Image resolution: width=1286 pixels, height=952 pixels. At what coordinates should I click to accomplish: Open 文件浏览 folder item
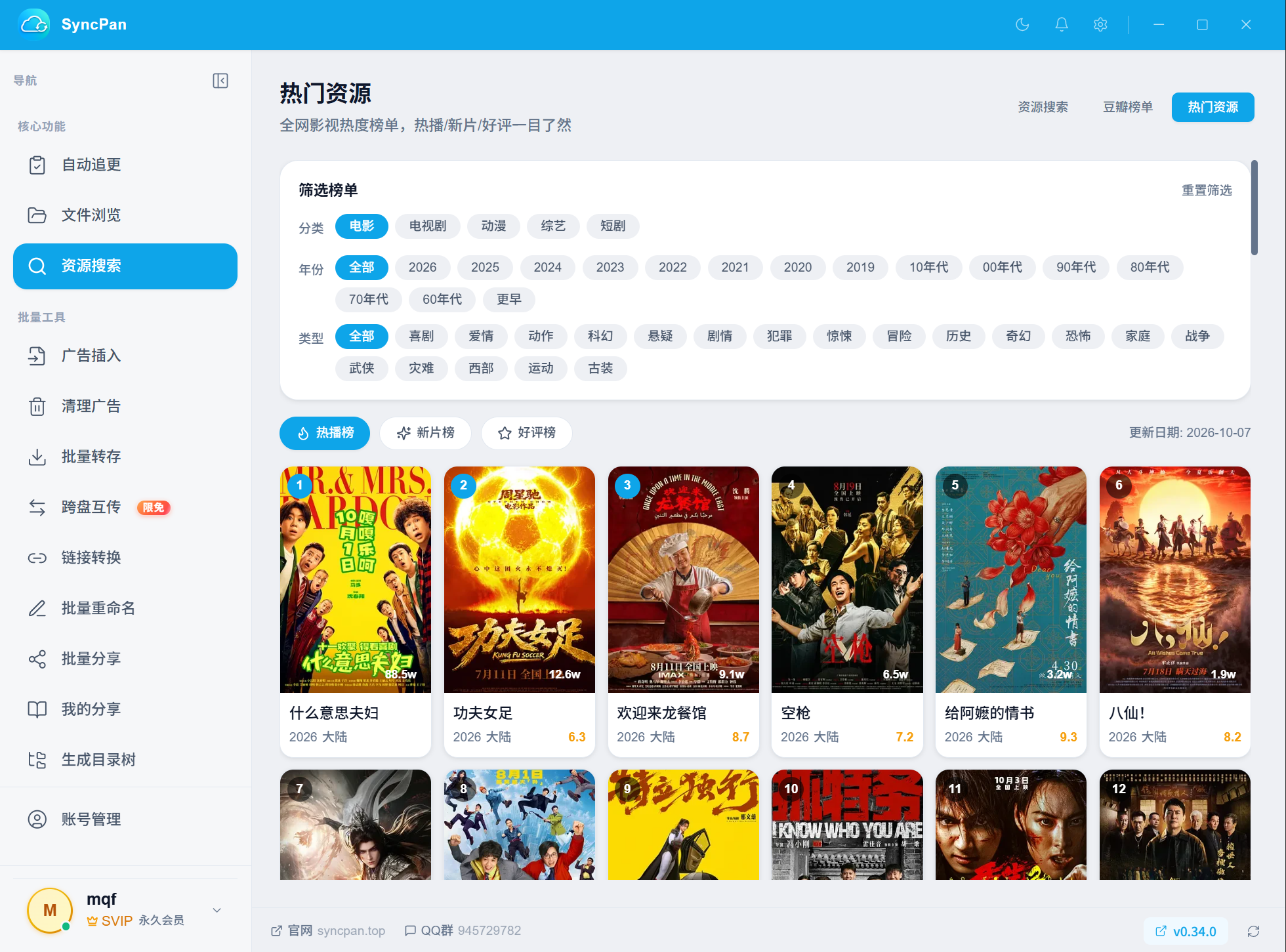(125, 215)
